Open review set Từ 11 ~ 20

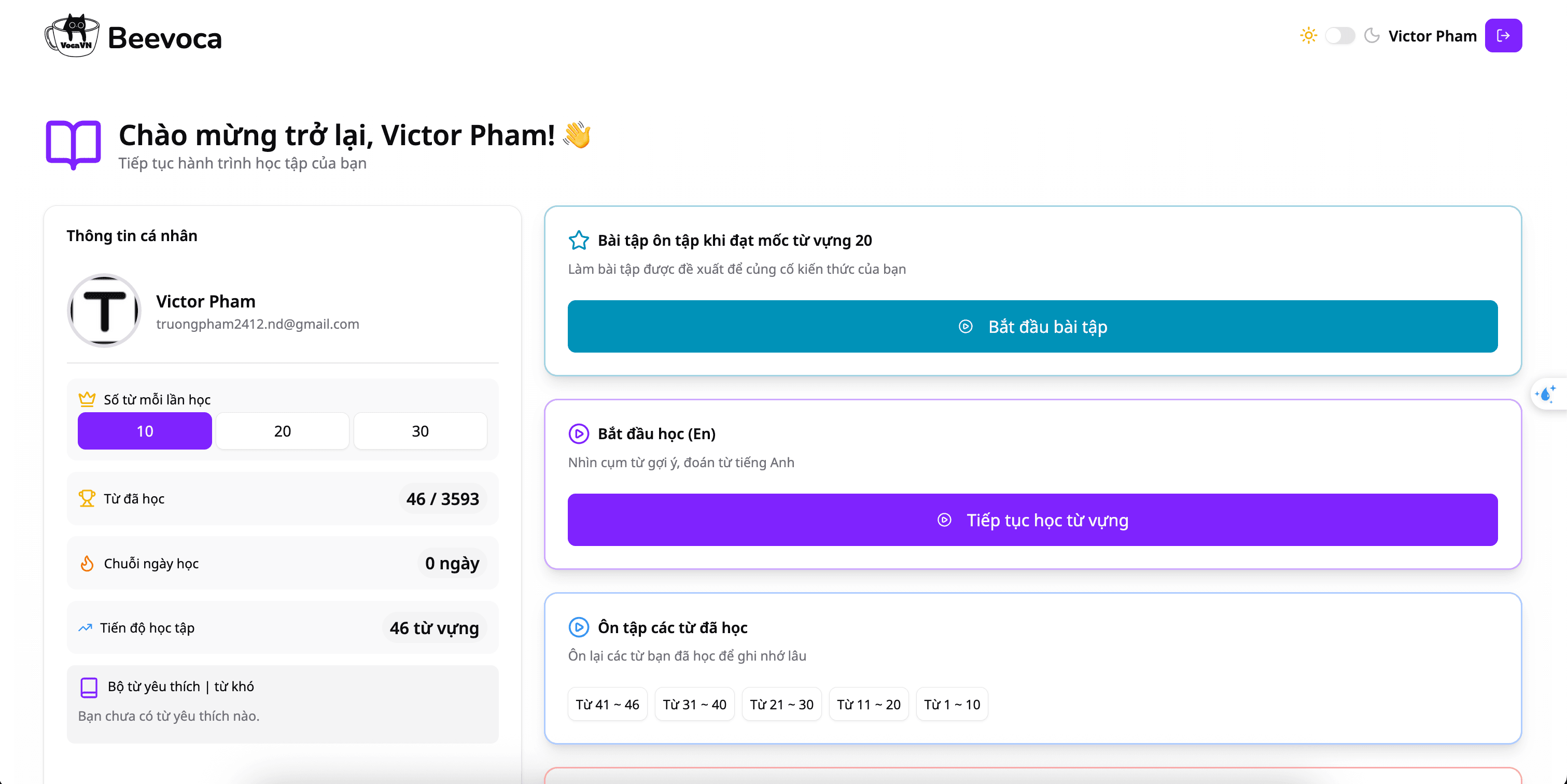pos(868,704)
